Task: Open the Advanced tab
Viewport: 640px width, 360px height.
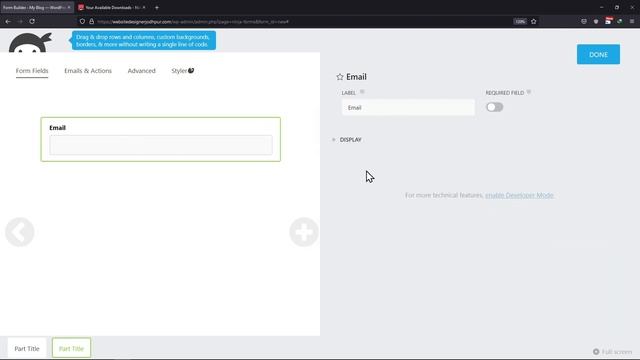Action: (x=142, y=71)
